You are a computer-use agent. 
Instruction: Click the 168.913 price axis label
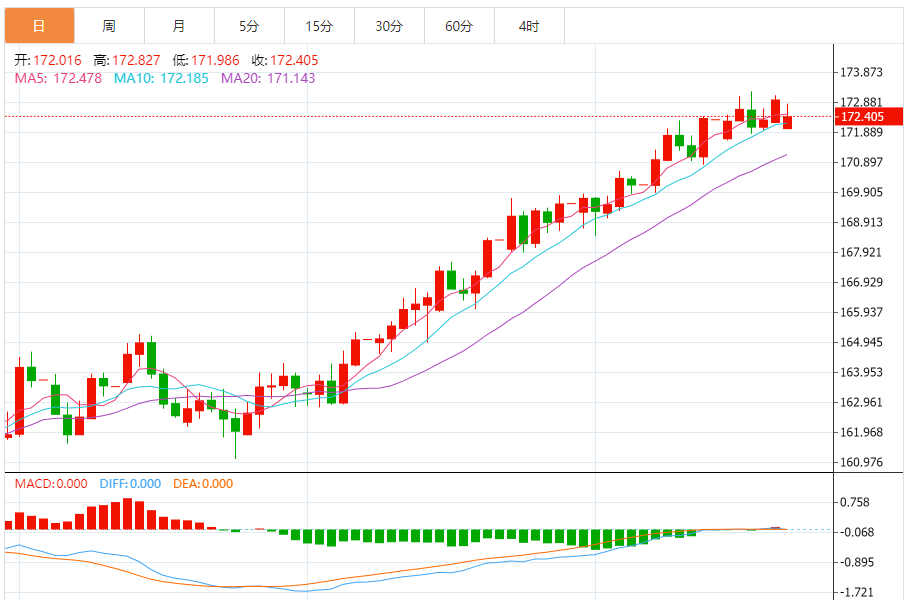pos(861,223)
